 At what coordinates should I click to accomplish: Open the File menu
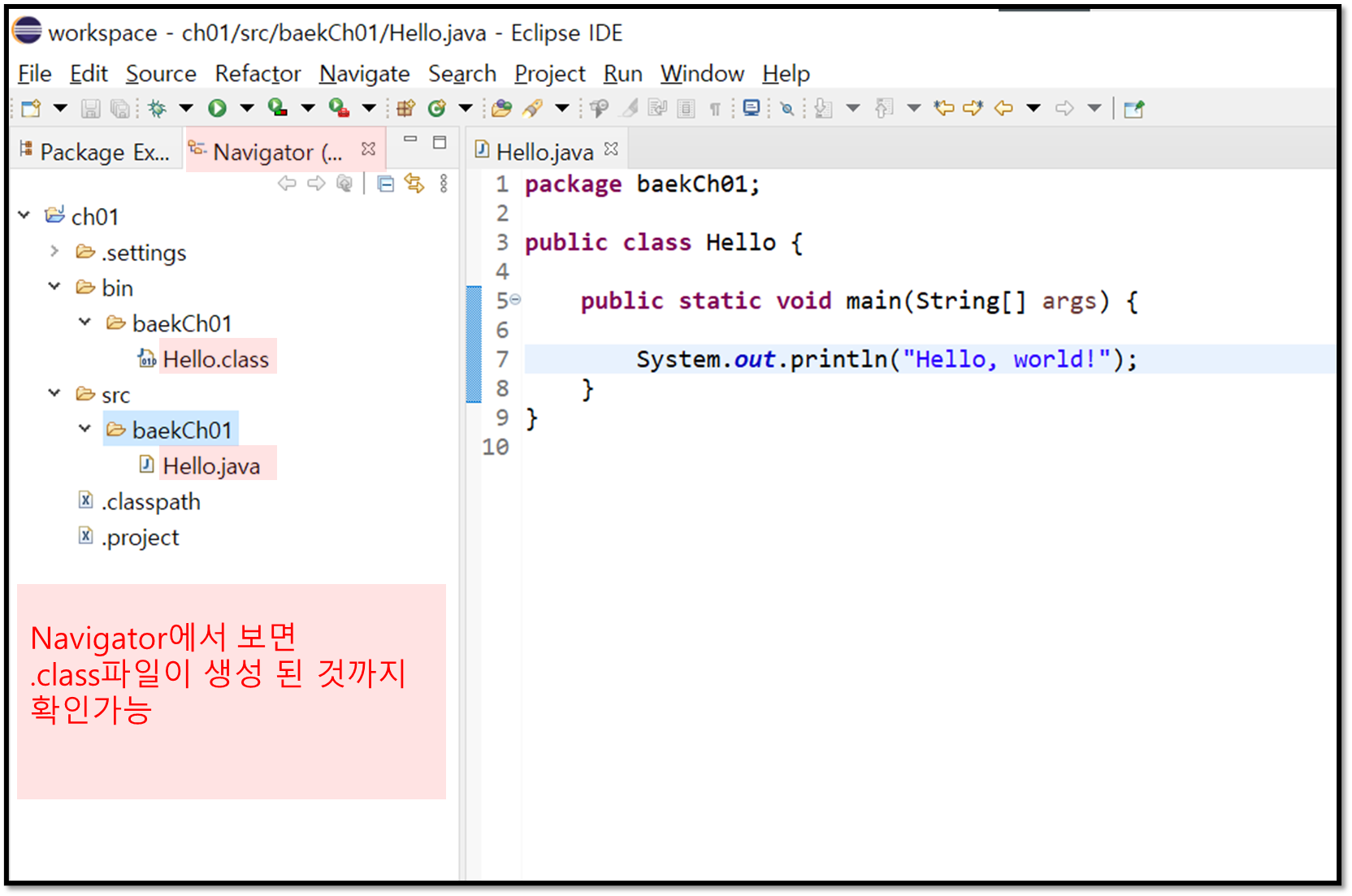point(35,74)
